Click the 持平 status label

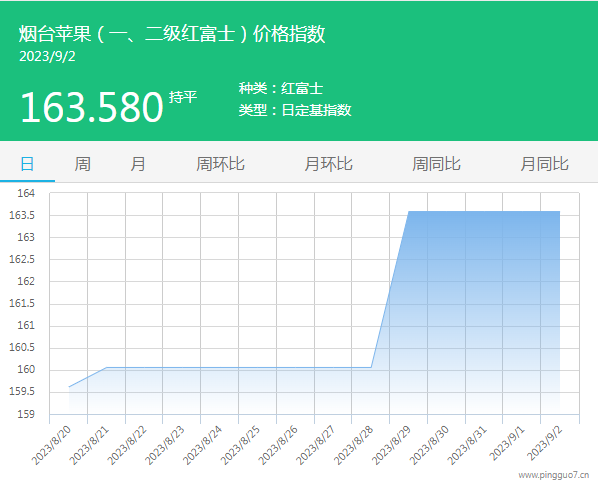coord(183,97)
